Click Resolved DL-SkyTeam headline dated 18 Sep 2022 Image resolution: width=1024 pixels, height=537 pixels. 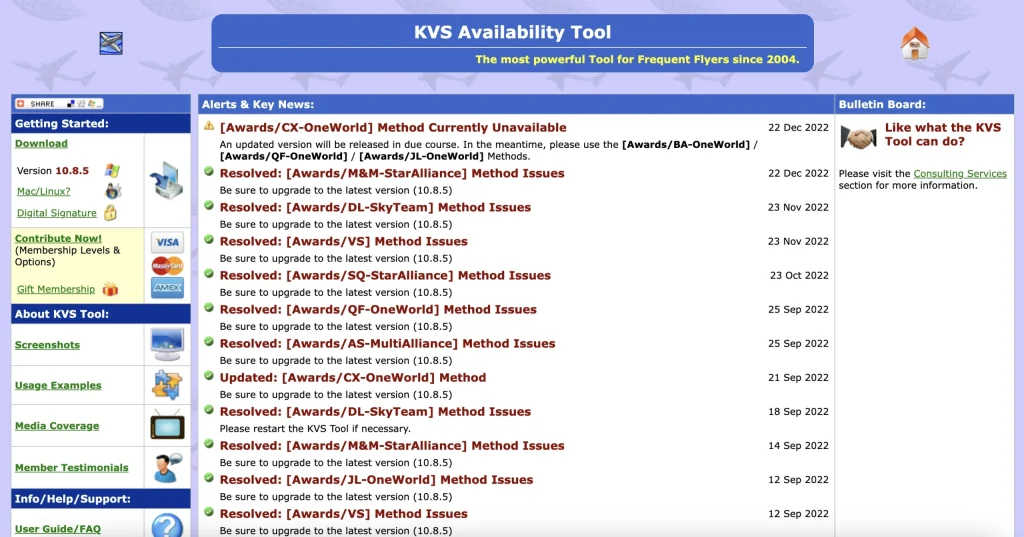point(376,412)
